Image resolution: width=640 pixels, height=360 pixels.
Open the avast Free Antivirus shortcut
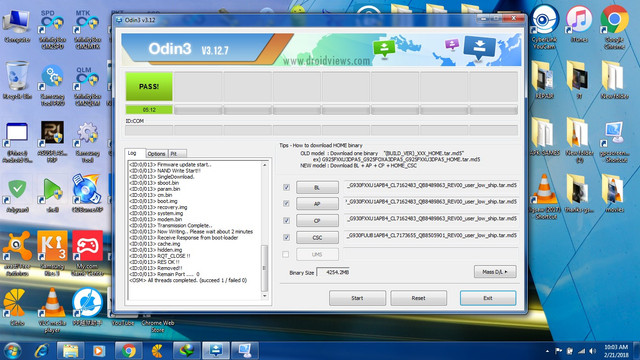pos(17,253)
